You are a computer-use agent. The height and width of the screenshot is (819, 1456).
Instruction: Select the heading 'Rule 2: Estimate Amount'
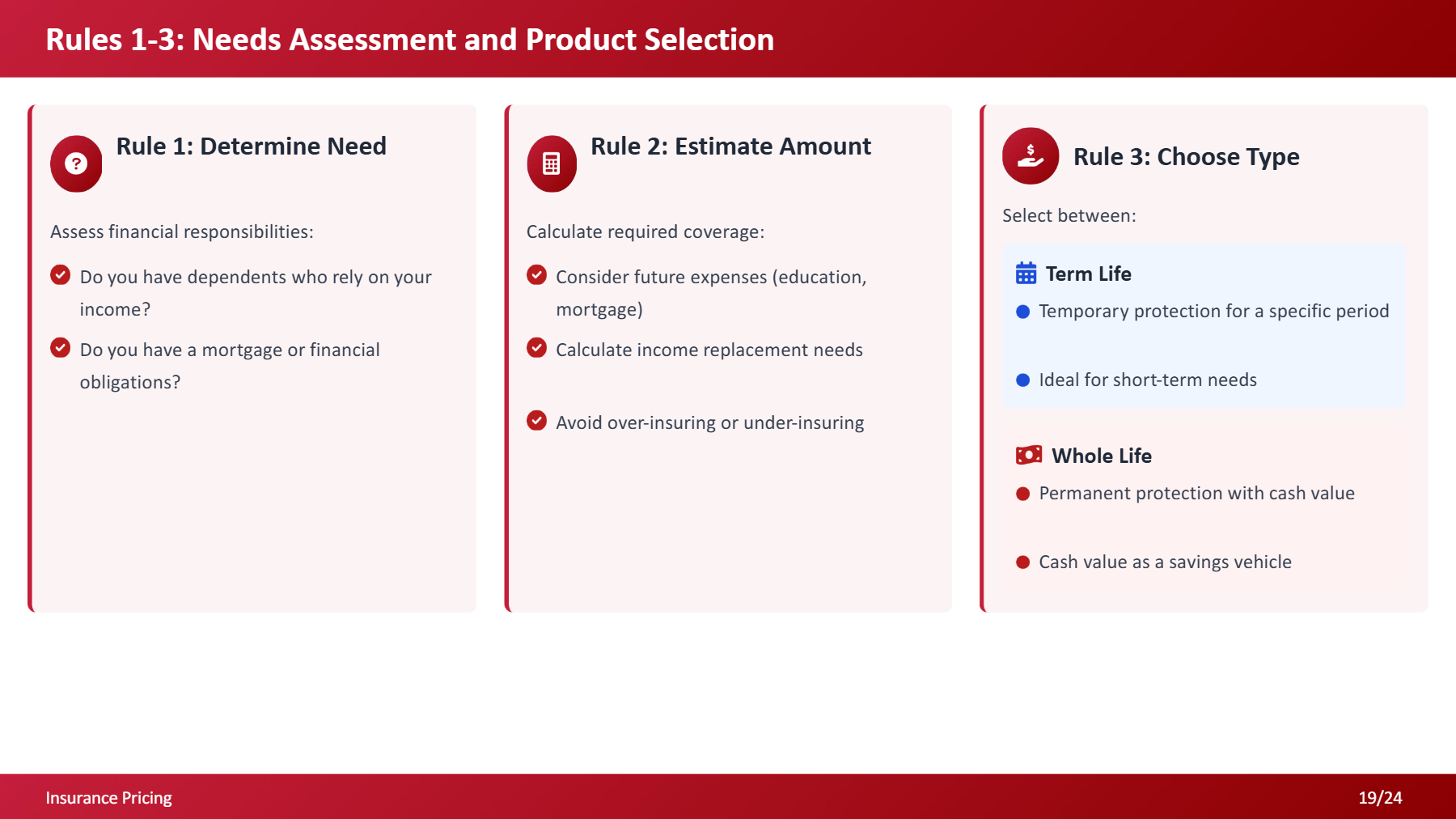click(x=730, y=146)
